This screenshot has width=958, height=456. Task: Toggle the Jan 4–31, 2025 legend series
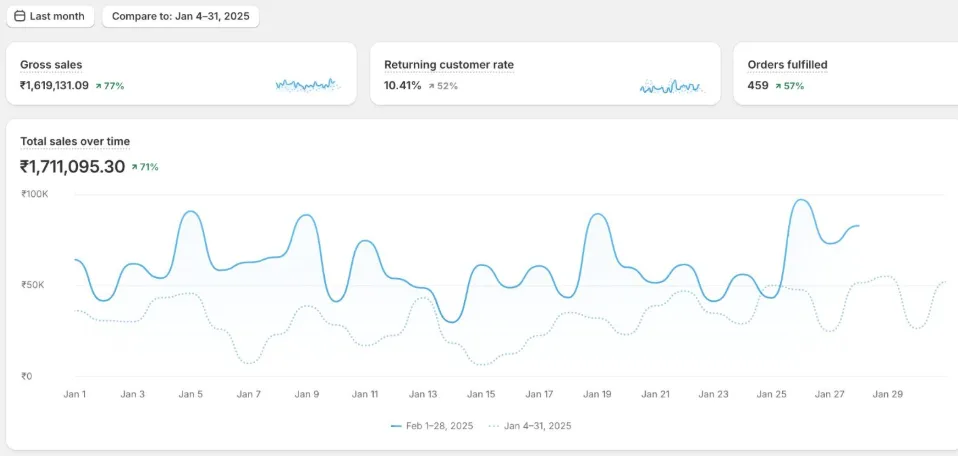coord(530,426)
